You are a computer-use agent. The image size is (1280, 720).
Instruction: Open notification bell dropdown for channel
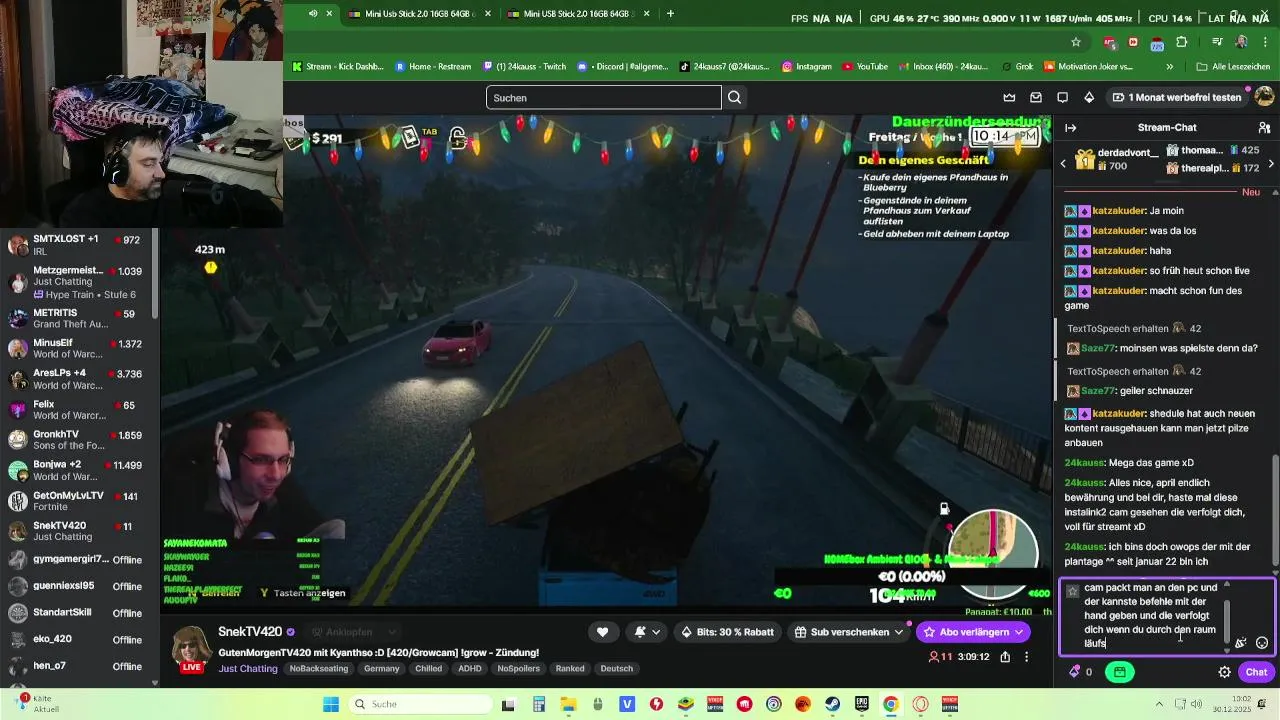click(646, 632)
